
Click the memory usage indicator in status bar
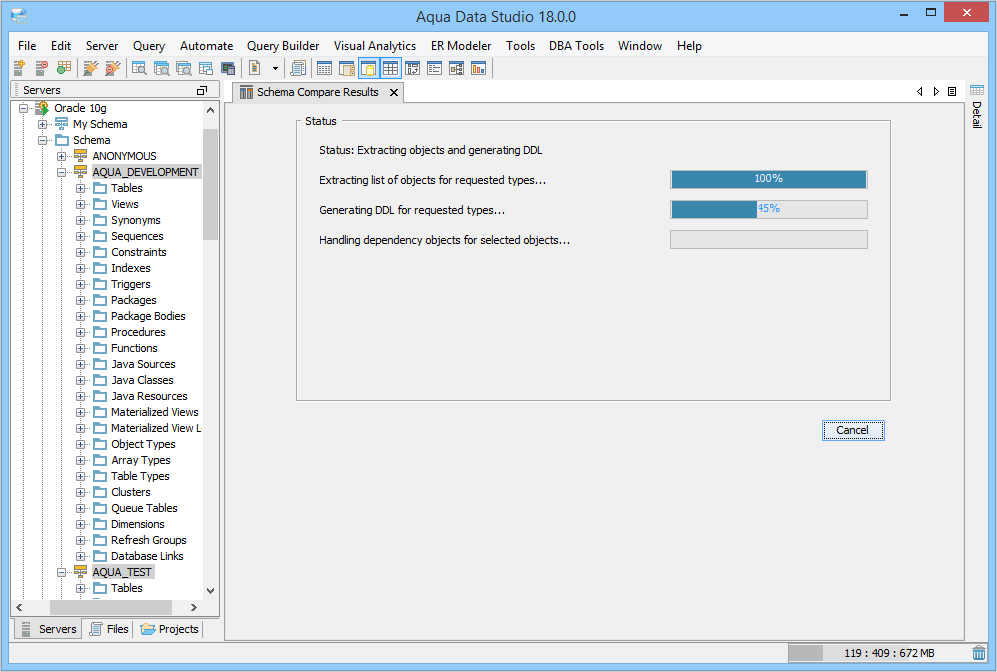pos(879,653)
